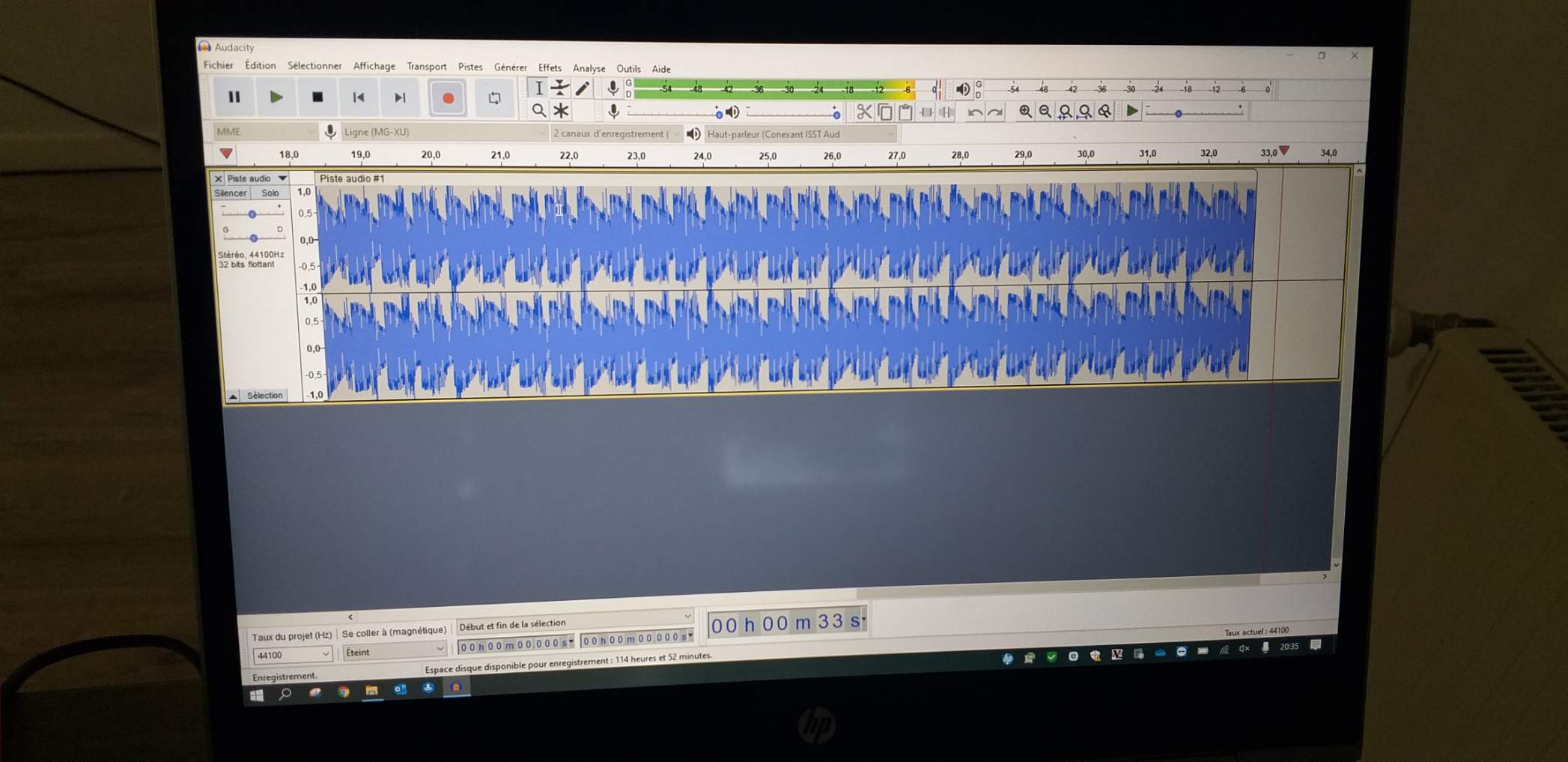
Task: Open File Explorer from the taskbar
Action: (x=371, y=690)
